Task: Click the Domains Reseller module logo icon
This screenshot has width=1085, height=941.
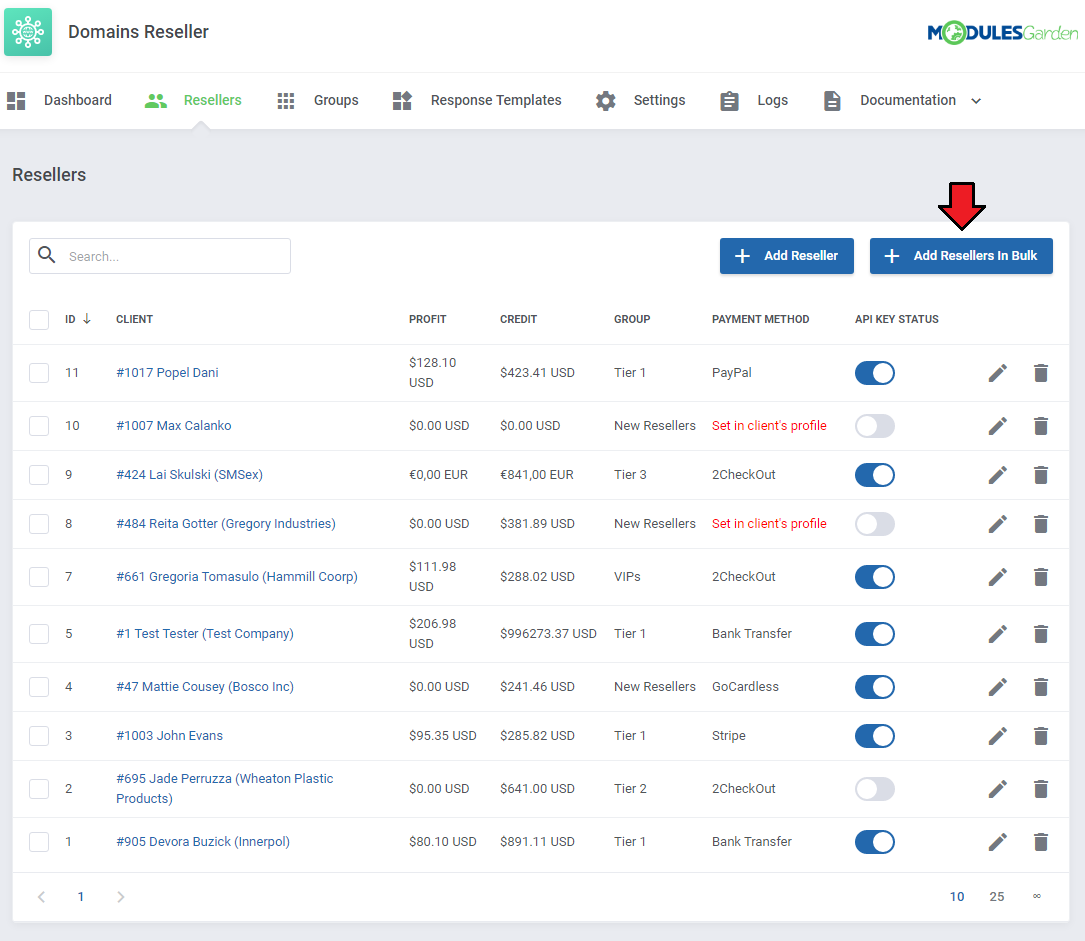Action: pyautogui.click(x=28, y=32)
